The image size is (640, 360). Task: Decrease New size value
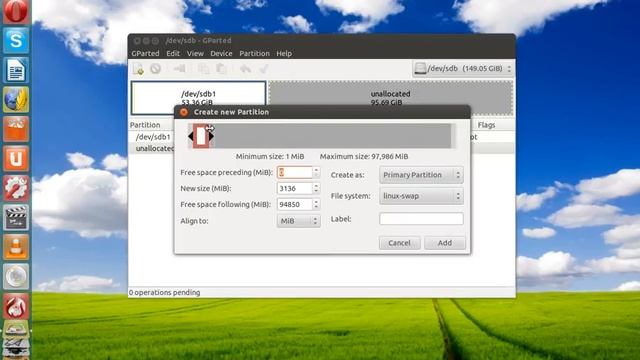pyautogui.click(x=316, y=191)
